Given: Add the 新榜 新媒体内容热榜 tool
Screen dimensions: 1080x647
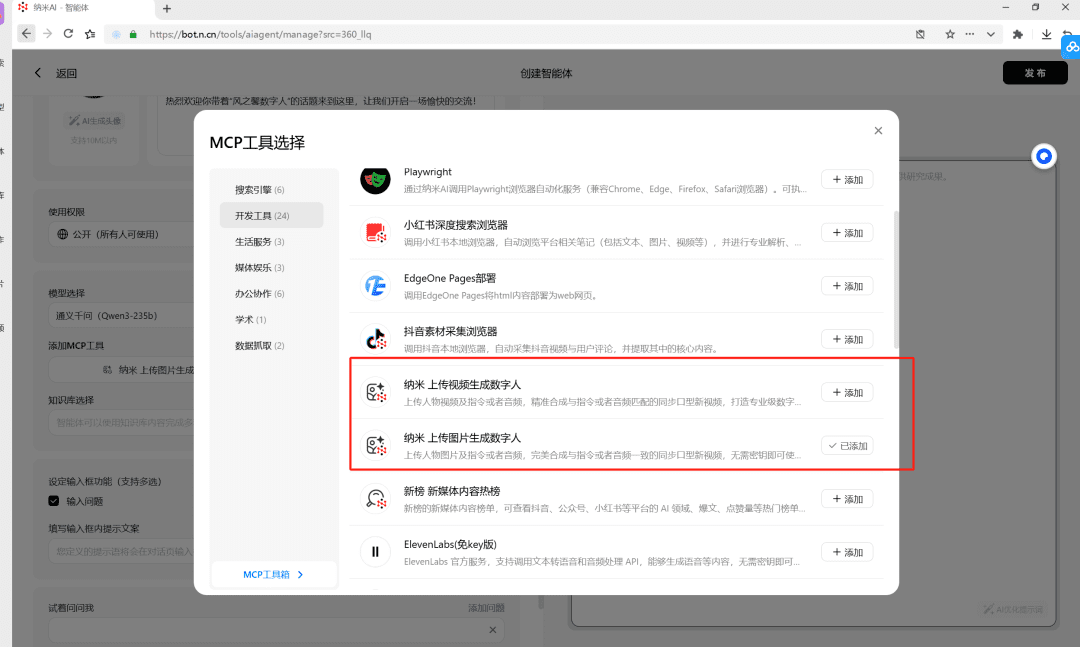Looking at the screenshot, I should click(x=847, y=499).
